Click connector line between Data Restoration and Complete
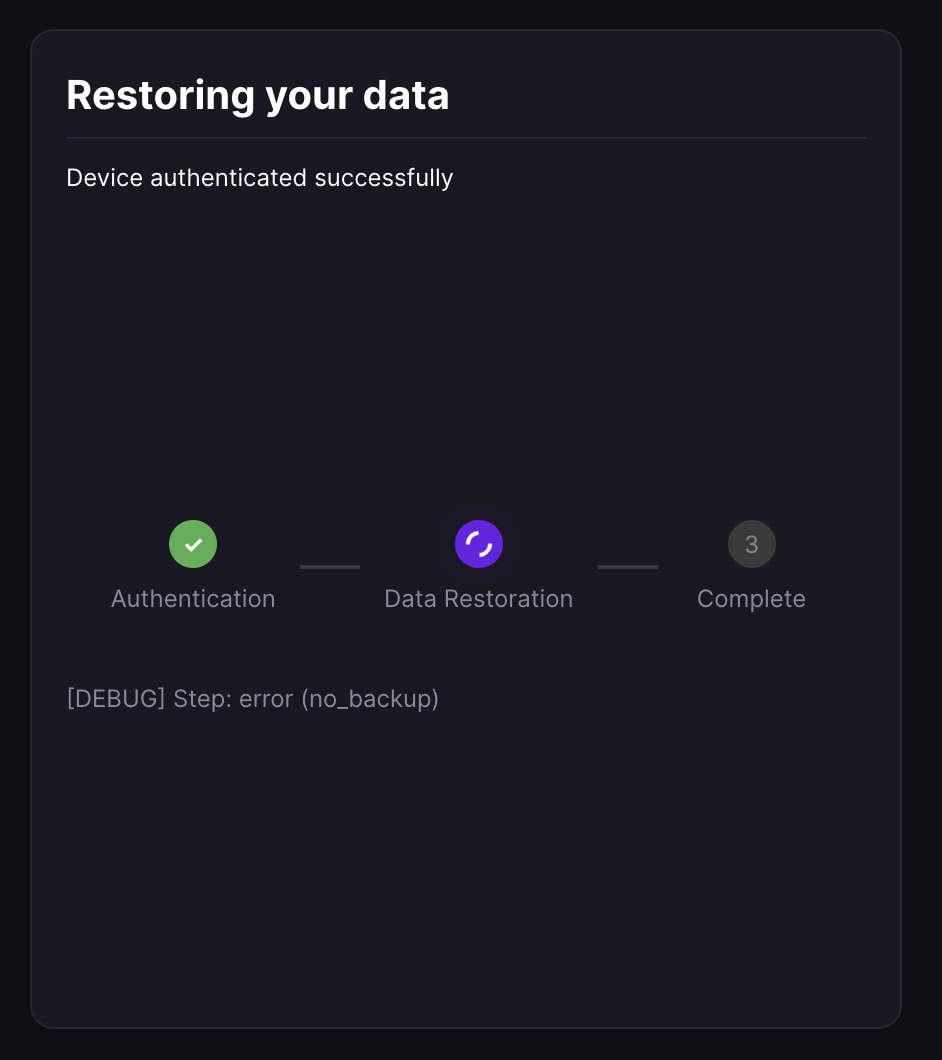Image resolution: width=942 pixels, height=1060 pixels. pyautogui.click(x=628, y=567)
